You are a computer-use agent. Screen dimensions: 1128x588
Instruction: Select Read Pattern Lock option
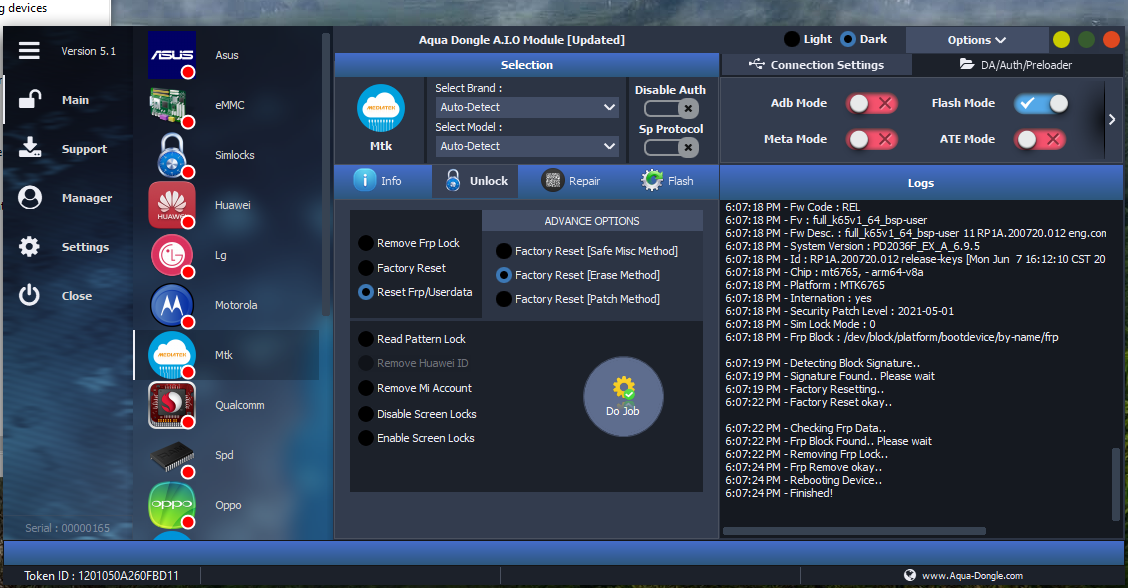(x=412, y=339)
